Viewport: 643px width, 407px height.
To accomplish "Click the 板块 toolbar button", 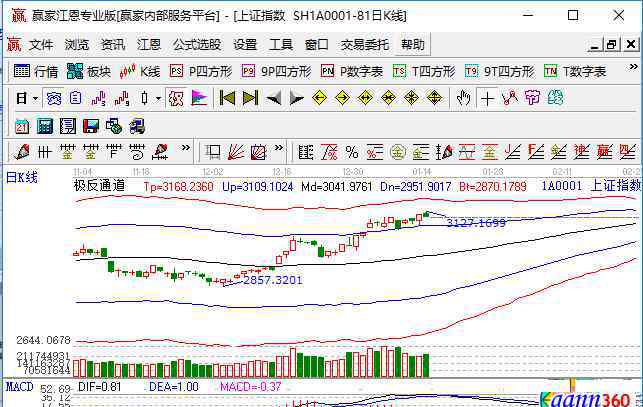I will [89, 71].
